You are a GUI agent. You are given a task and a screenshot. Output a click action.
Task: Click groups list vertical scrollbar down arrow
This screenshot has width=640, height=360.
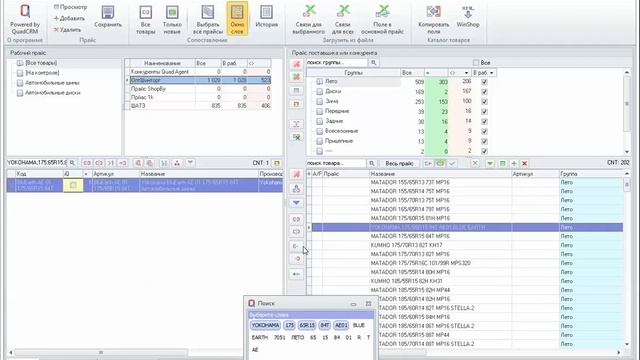627,151
